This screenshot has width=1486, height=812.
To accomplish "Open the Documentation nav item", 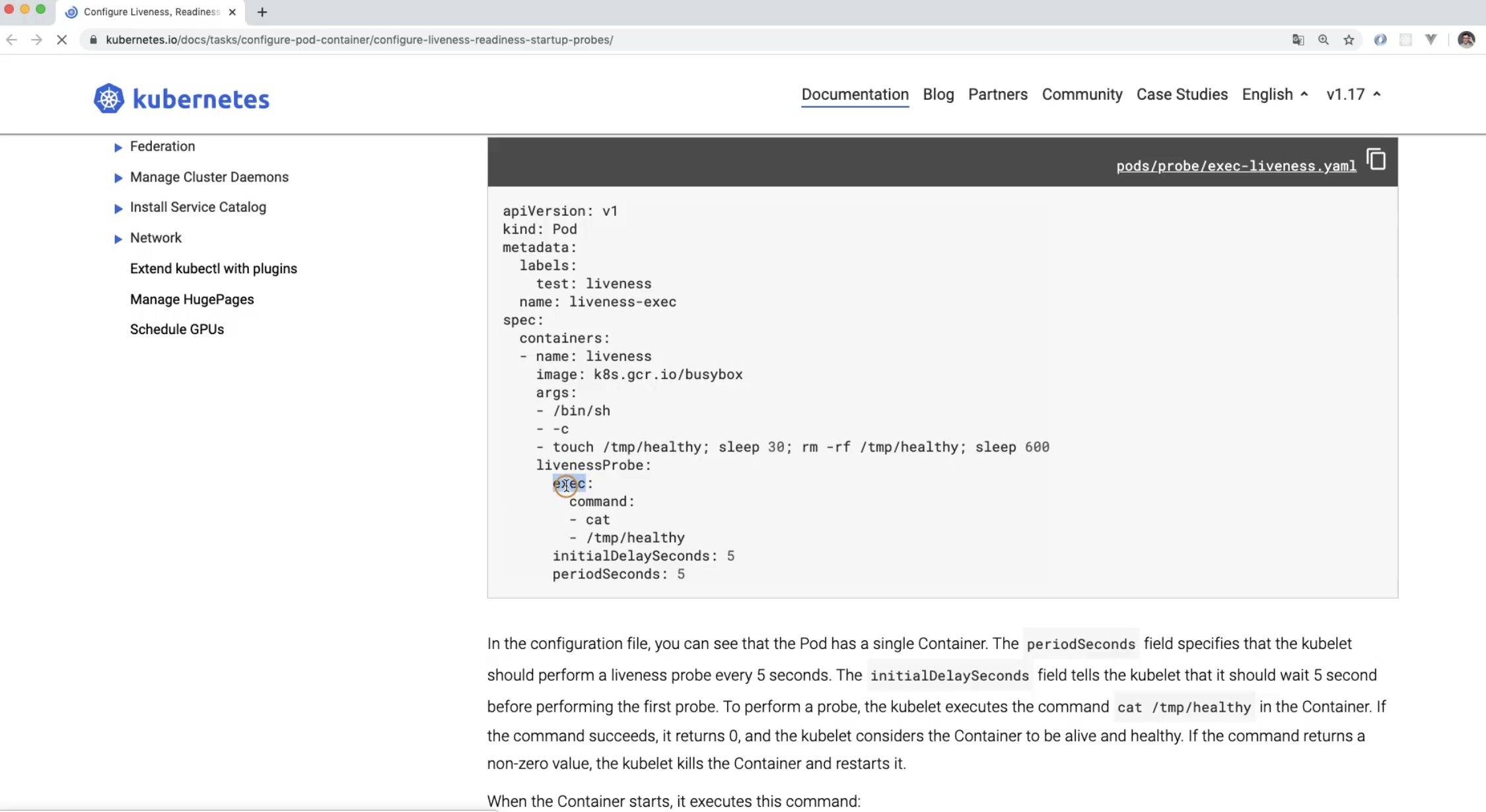I will tap(855, 94).
